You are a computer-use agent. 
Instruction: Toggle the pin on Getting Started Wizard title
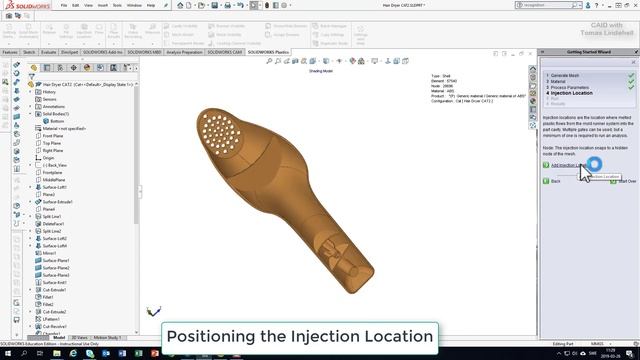tap(636, 52)
